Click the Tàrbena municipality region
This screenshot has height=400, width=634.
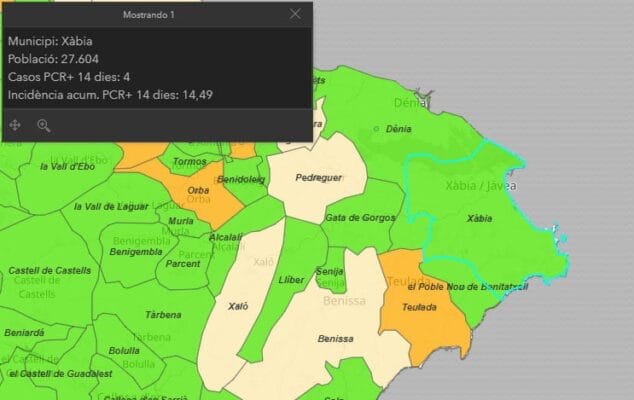tap(163, 315)
